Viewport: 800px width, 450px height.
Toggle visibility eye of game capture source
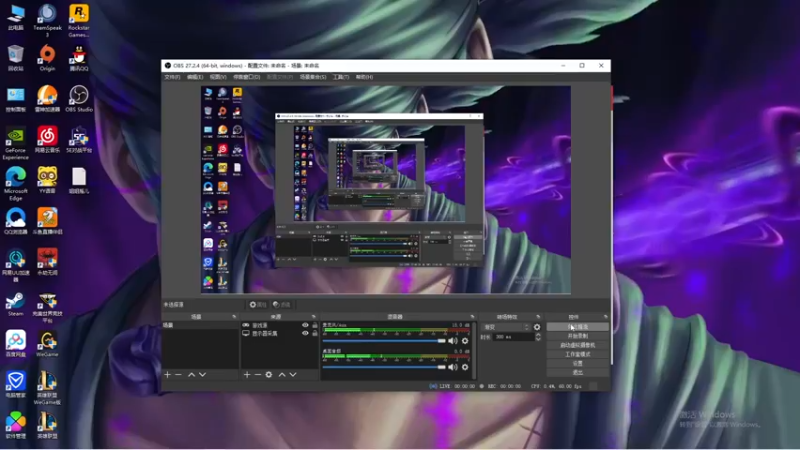[x=305, y=325]
